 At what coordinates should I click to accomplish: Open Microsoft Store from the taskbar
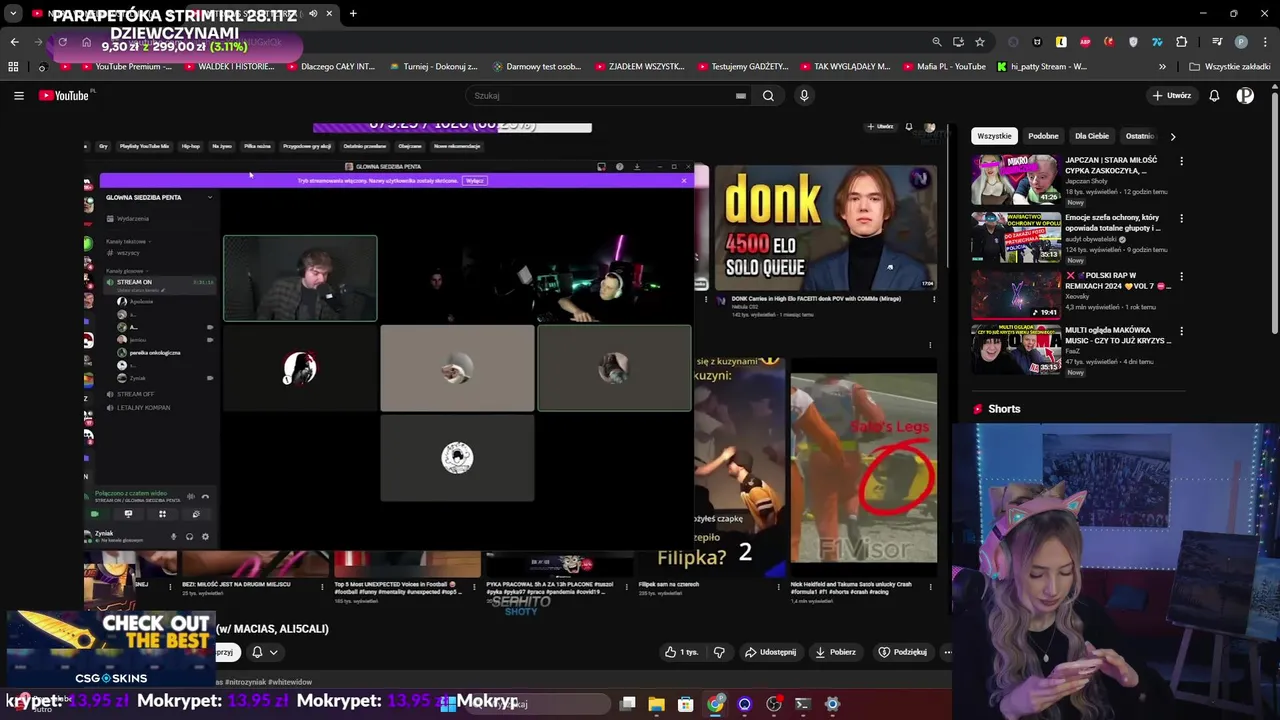point(686,704)
